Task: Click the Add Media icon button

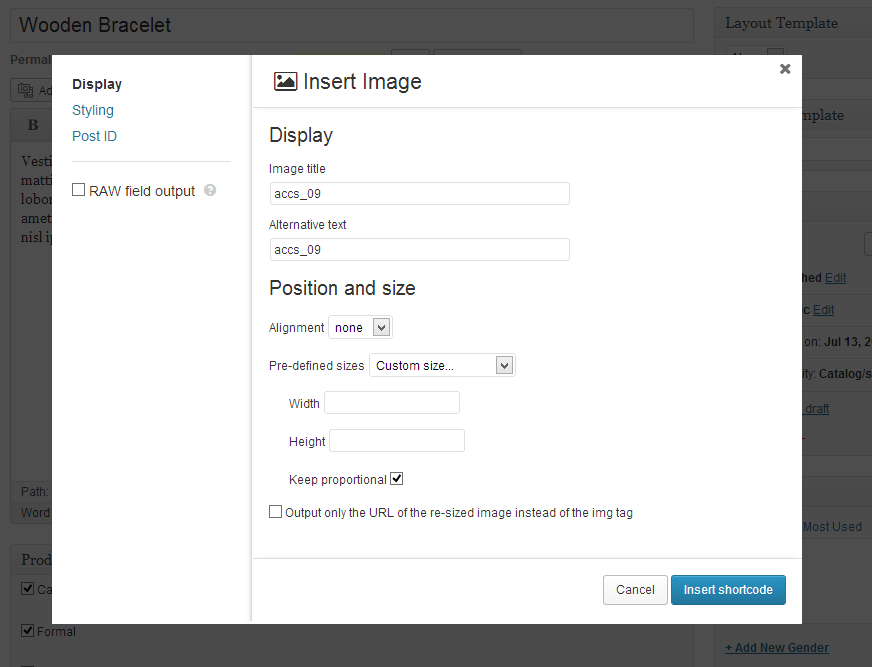Action: 31,90
